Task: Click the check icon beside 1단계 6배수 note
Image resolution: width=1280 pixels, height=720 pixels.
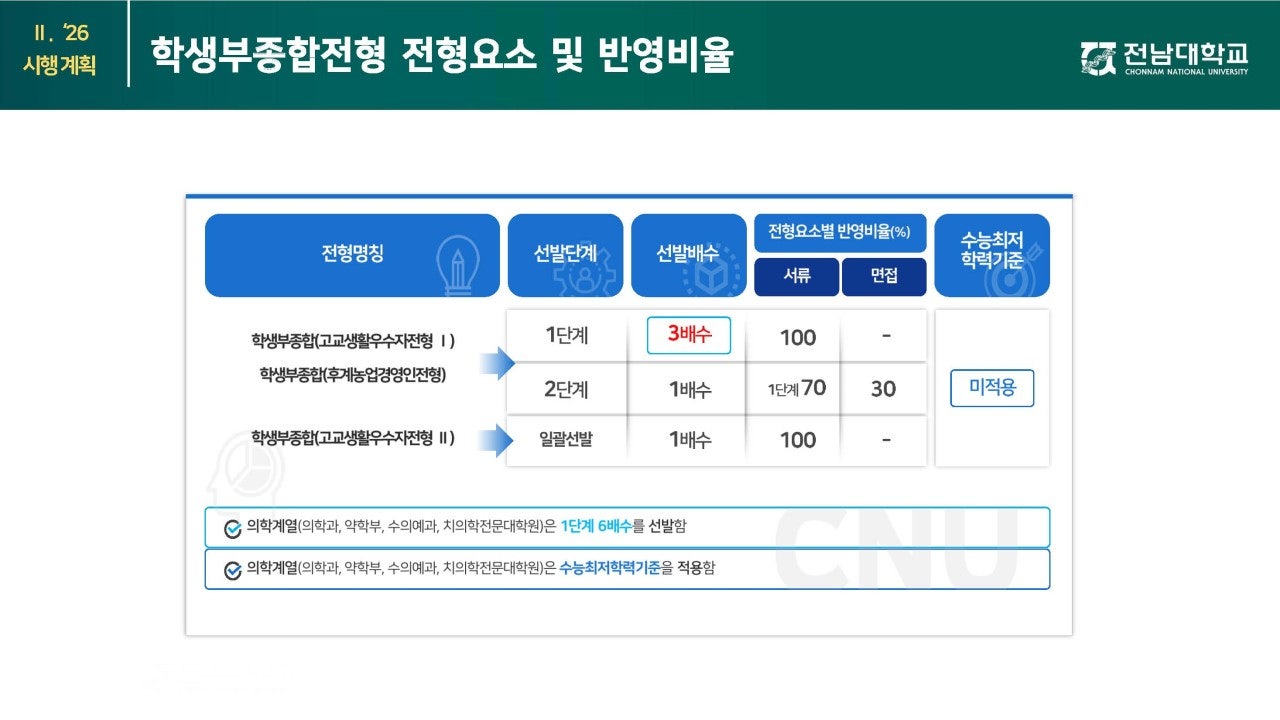Action: (232, 528)
